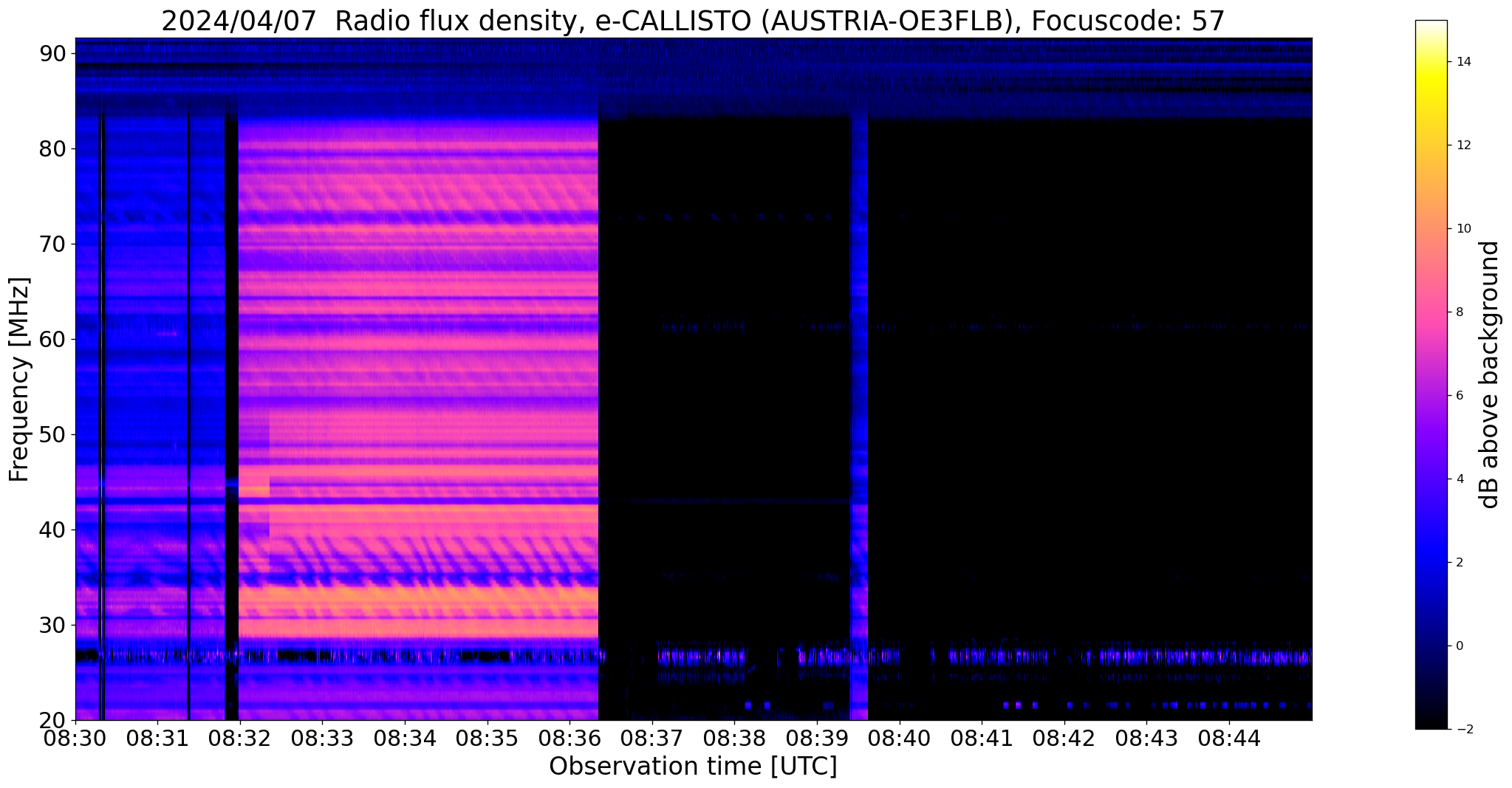The height and width of the screenshot is (788, 1512).
Task: Click the 08:33 time tick label
Action: click(x=322, y=738)
